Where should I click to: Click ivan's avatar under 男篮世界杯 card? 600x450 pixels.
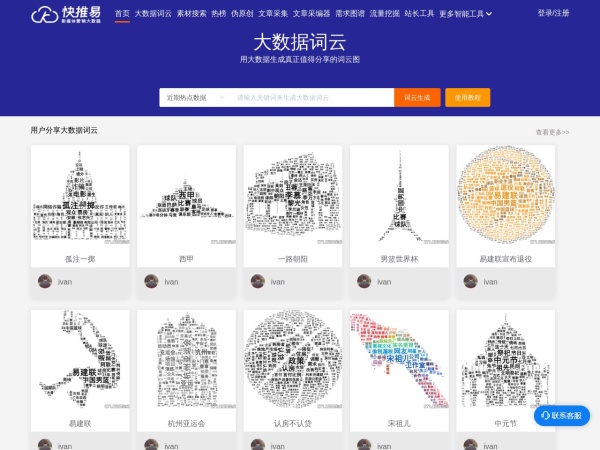pyautogui.click(x=364, y=282)
